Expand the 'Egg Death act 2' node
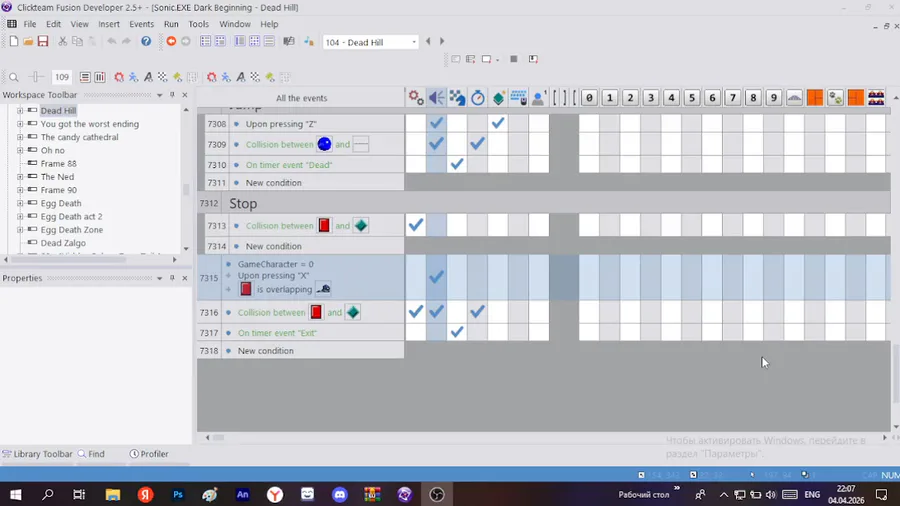Image resolution: width=900 pixels, height=506 pixels. [x=20, y=216]
